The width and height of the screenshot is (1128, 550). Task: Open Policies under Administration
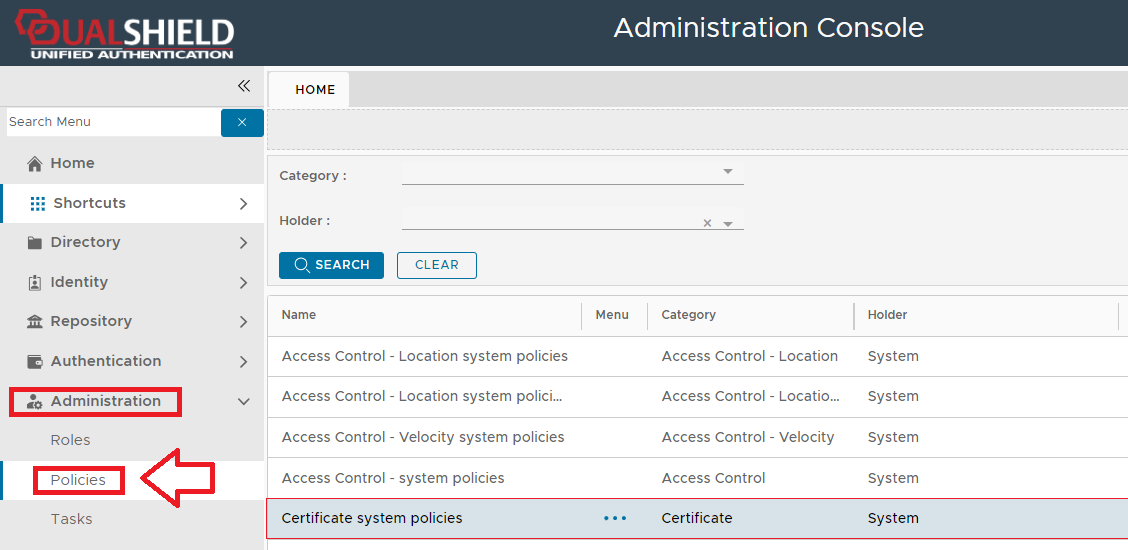tap(78, 480)
